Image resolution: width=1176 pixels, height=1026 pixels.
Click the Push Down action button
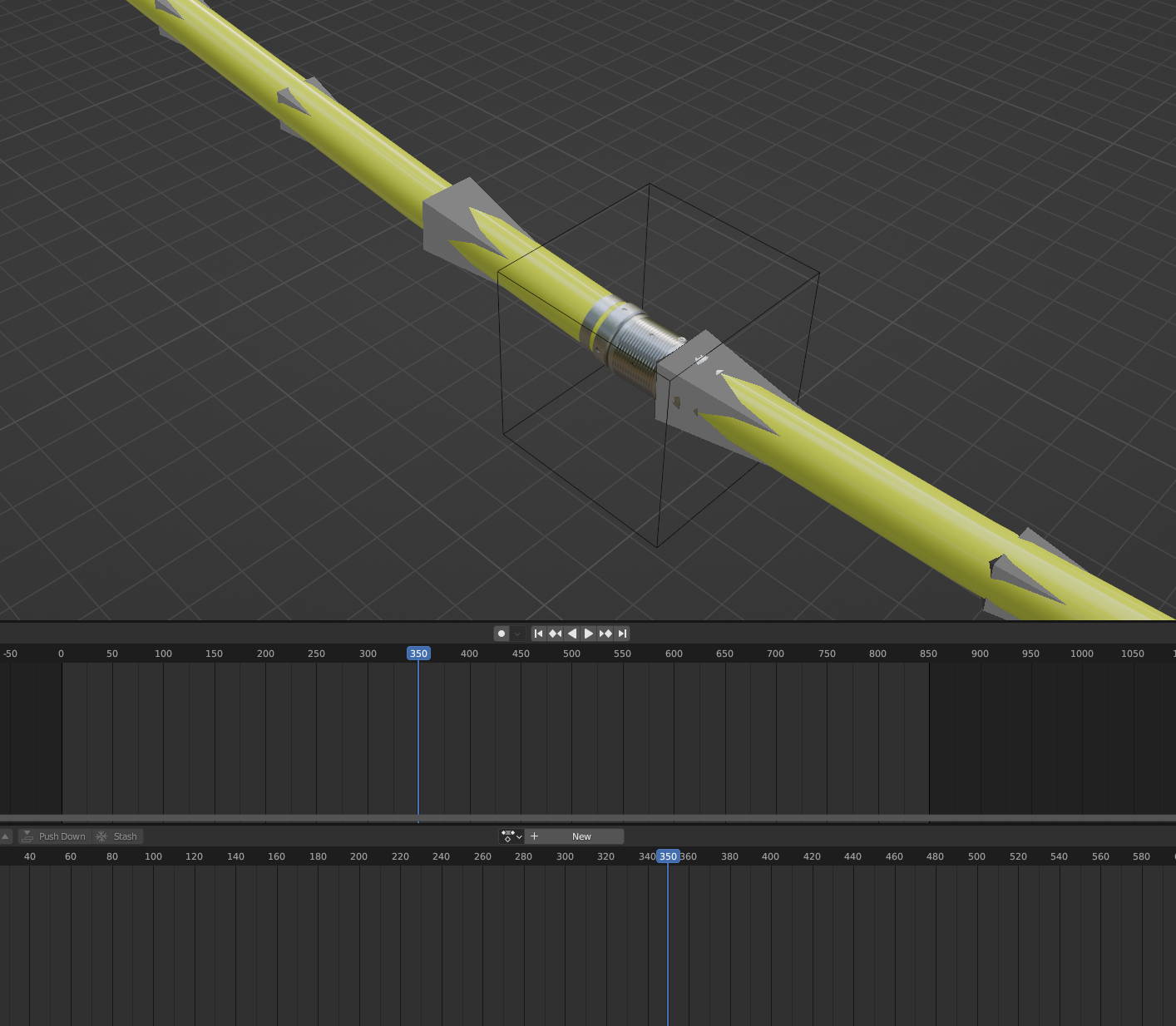pyautogui.click(x=54, y=836)
